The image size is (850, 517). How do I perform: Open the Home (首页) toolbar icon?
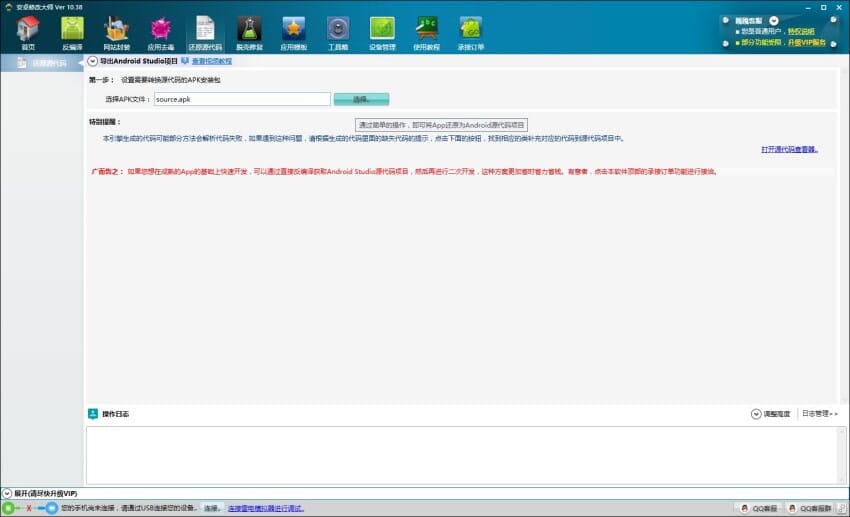(28, 31)
